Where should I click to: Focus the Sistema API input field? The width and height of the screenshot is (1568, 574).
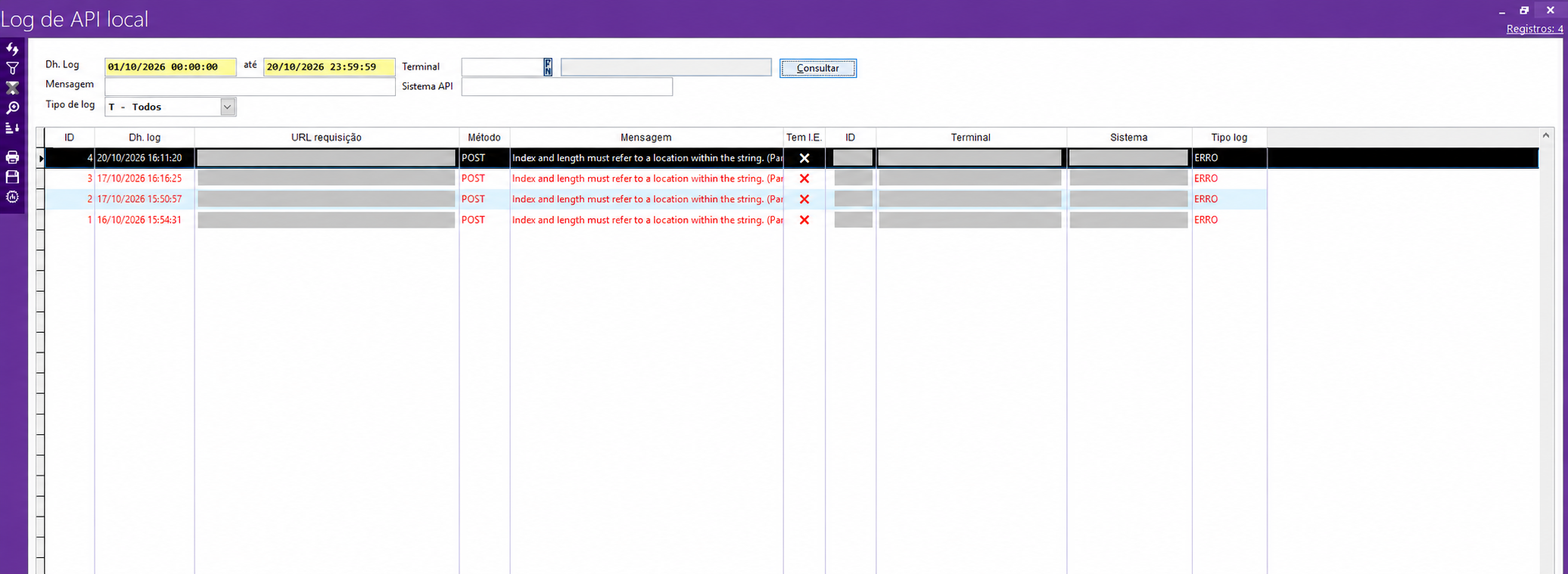pos(567,87)
